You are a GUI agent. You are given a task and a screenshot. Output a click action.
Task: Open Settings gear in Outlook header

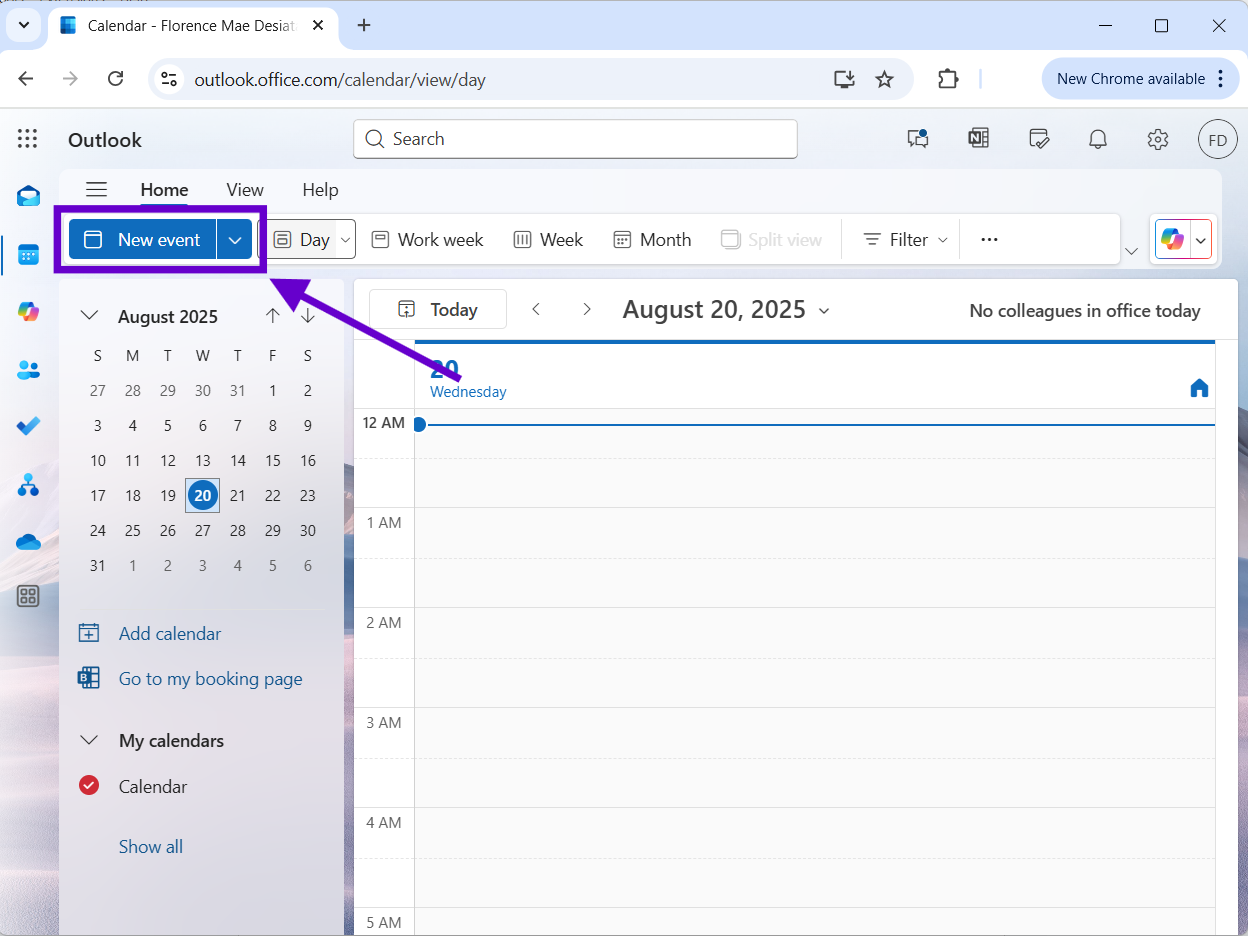pos(1158,139)
